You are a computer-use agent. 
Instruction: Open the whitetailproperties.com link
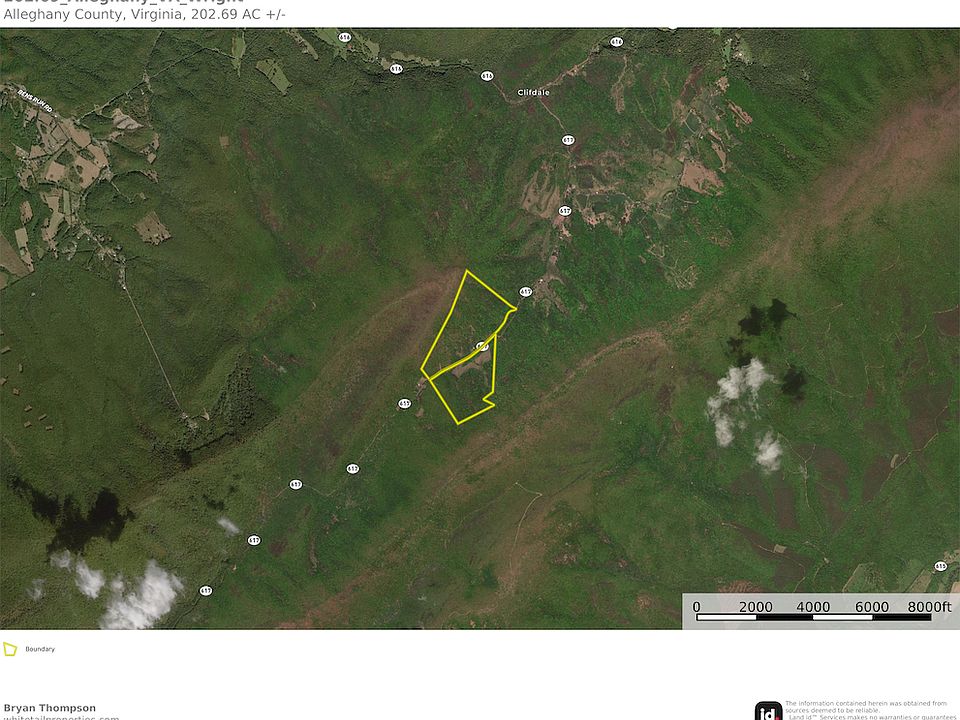click(61, 717)
